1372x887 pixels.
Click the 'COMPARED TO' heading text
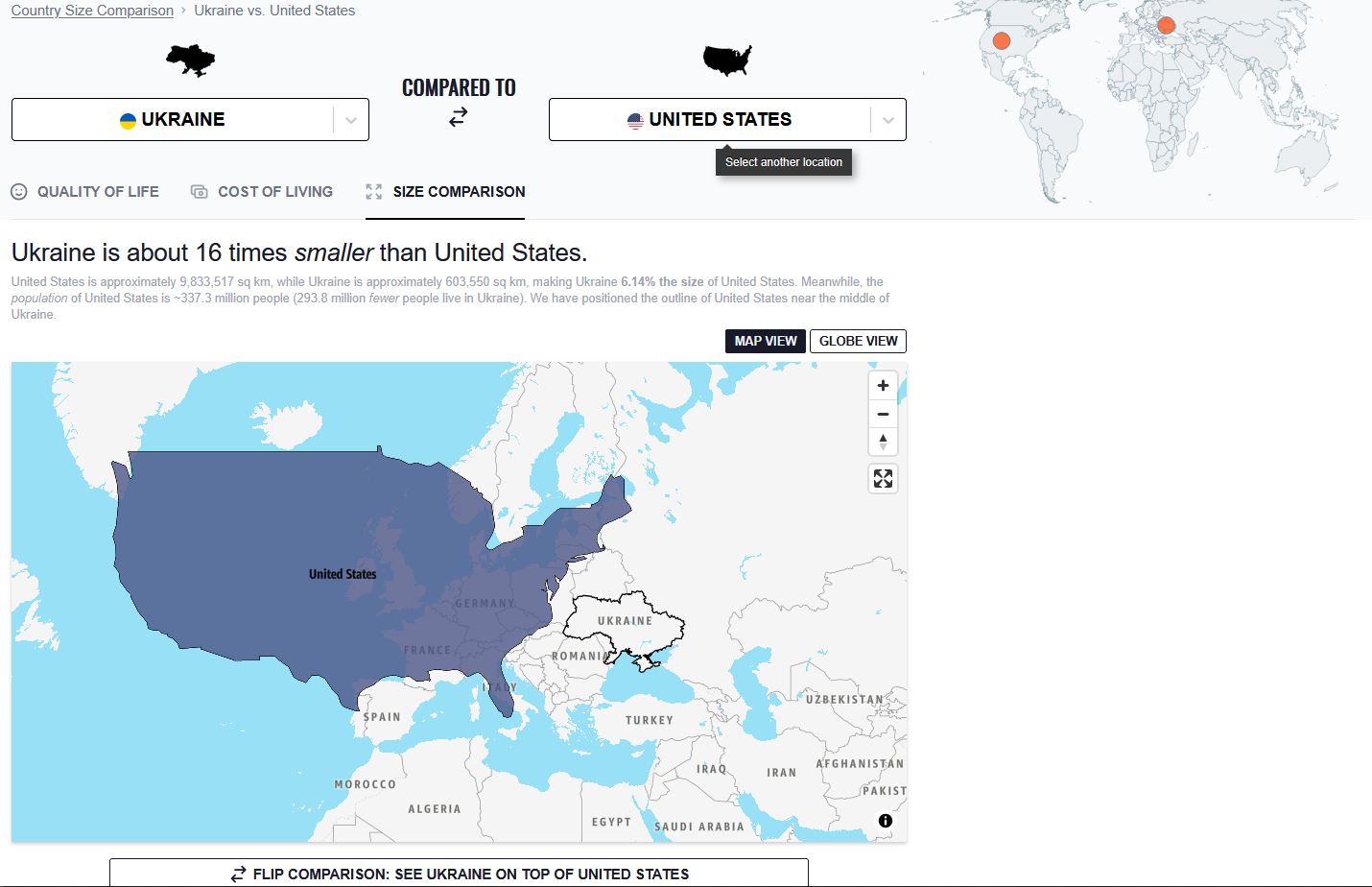click(x=459, y=87)
